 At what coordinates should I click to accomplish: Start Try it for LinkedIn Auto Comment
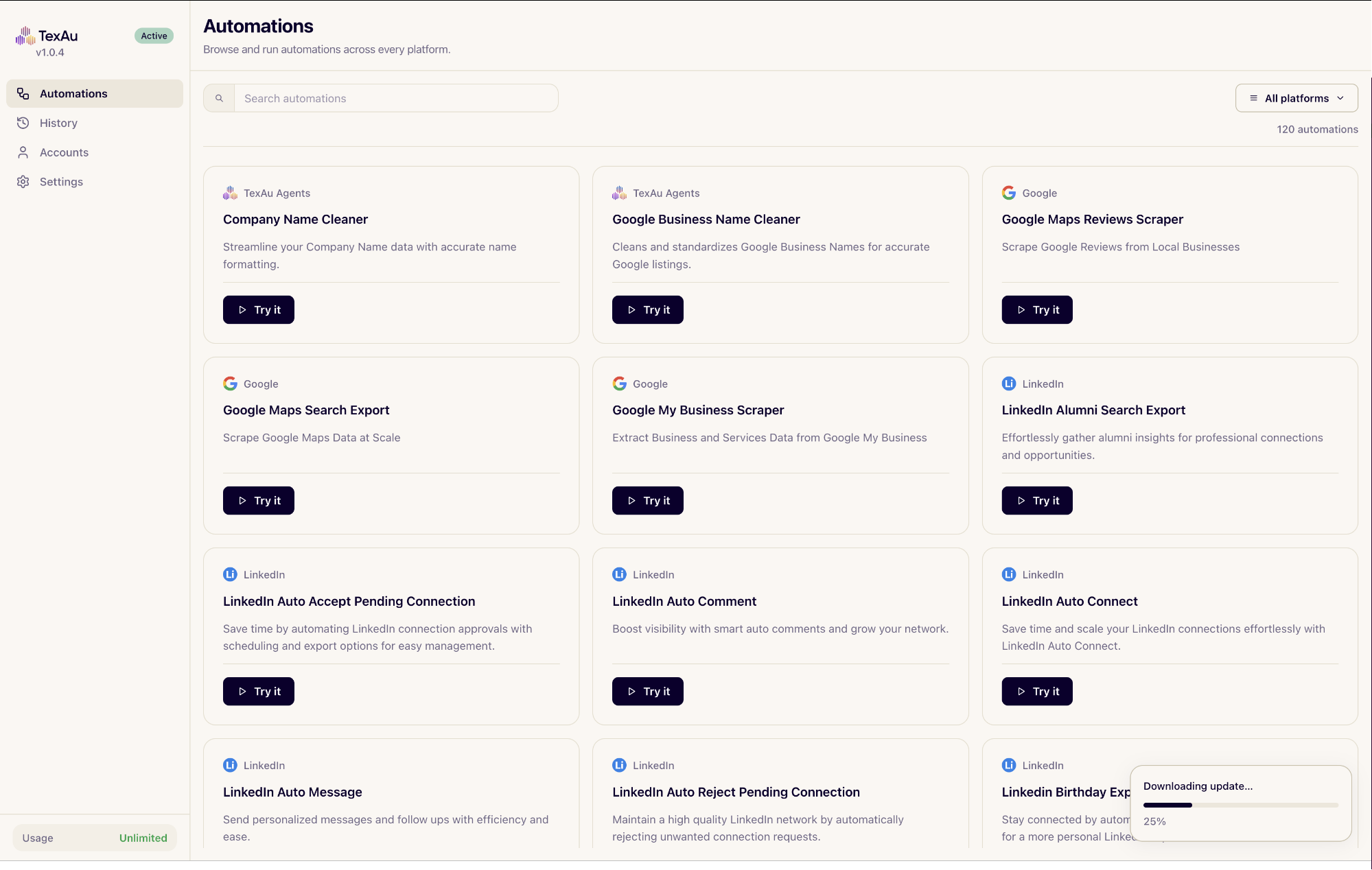648,692
